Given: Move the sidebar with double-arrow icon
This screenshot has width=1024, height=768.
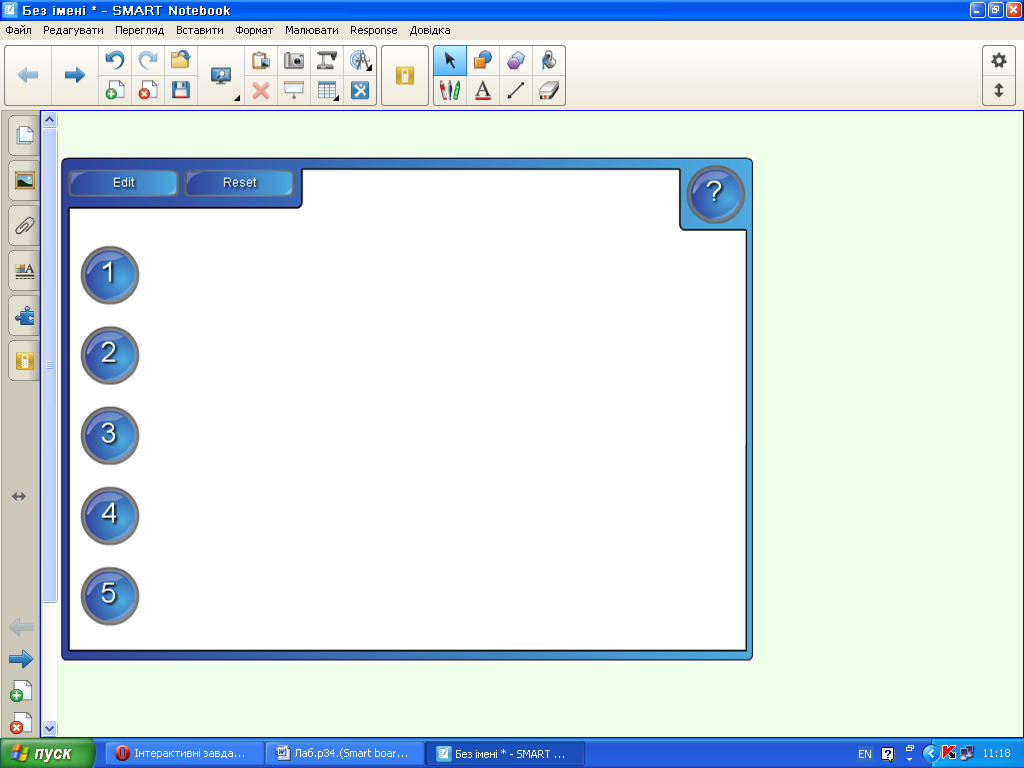Looking at the screenshot, I should pyautogui.click(x=19, y=497).
